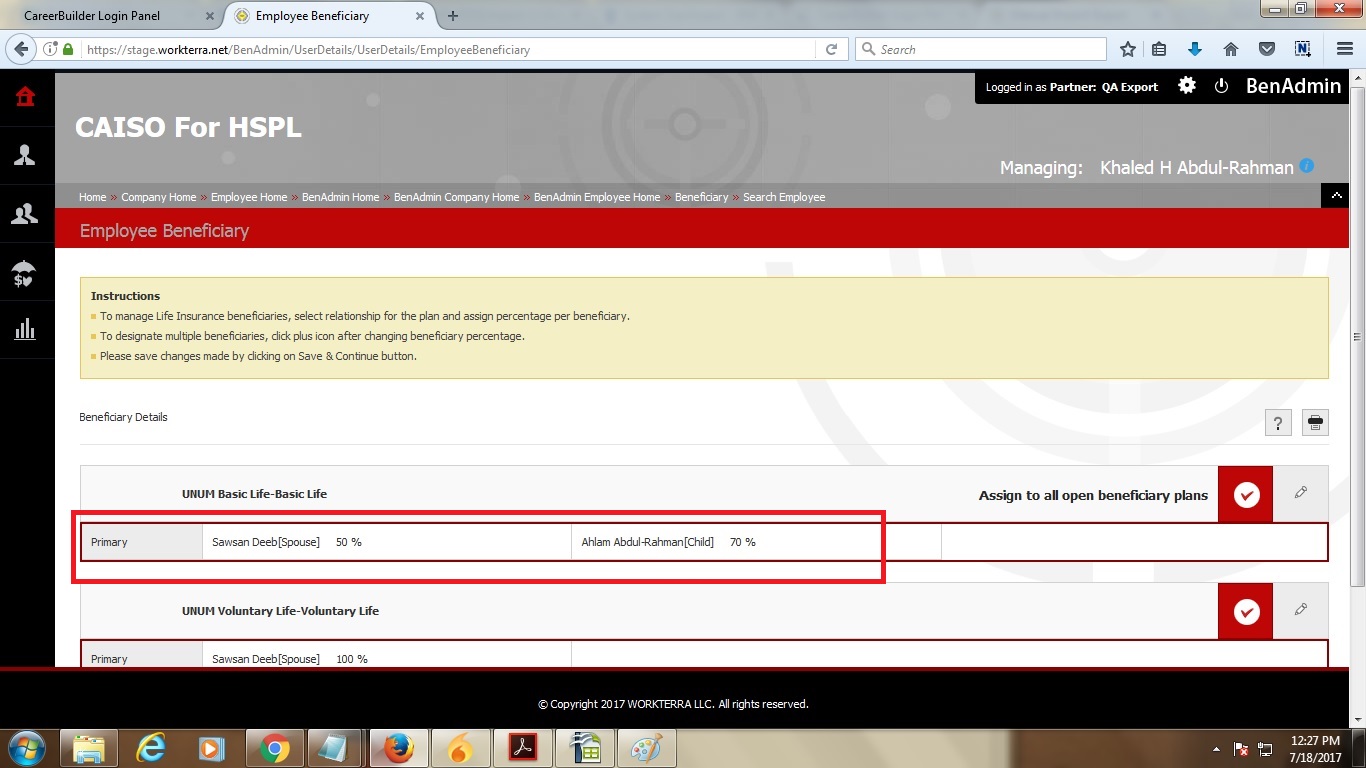Click BenAdmin Company Home breadcrumb
This screenshot has height=768, width=1366.
point(456,197)
